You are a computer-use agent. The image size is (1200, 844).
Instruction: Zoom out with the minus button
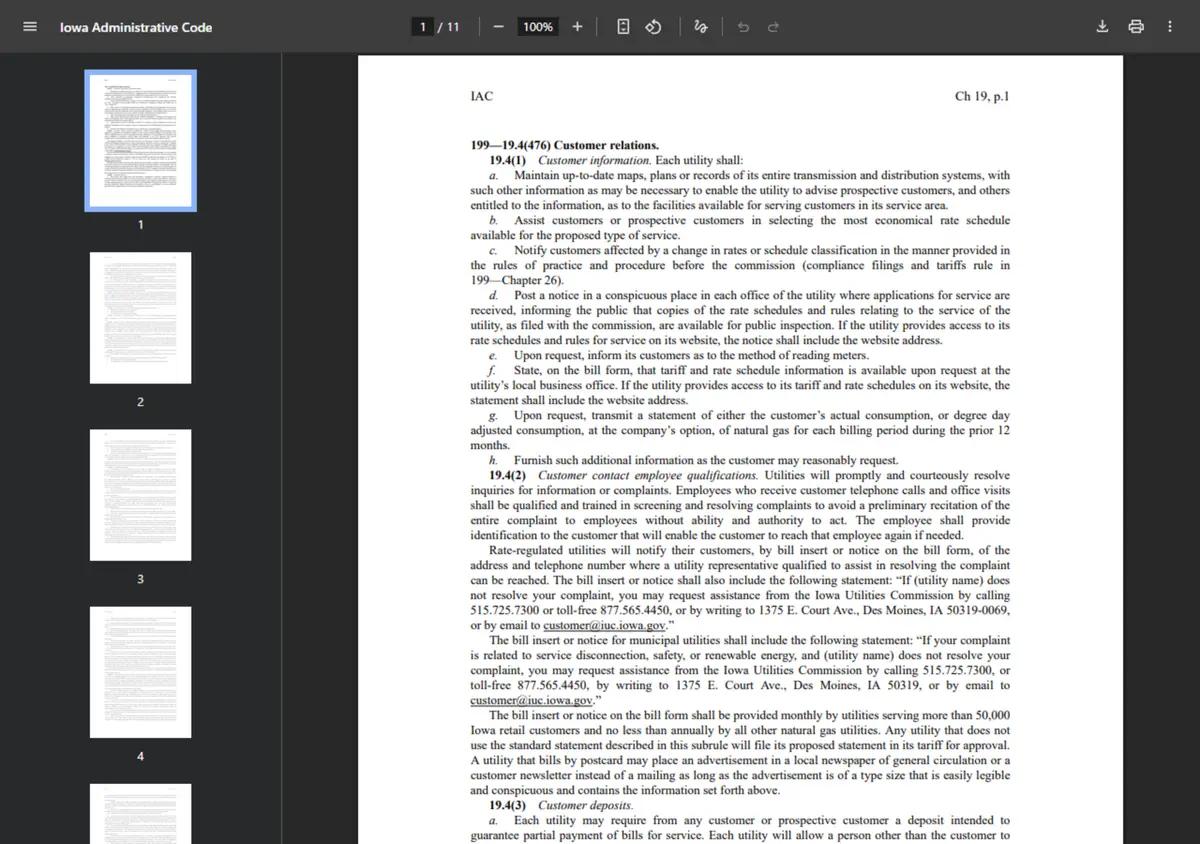point(498,27)
